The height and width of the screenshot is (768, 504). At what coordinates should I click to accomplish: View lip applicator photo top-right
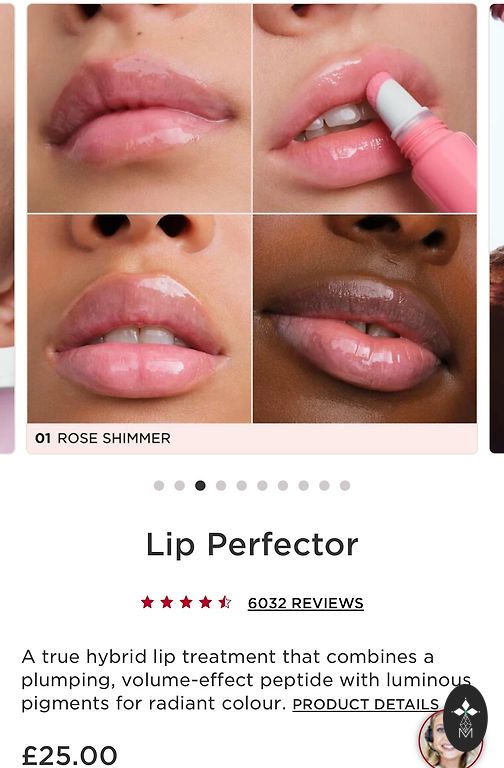[x=365, y=108]
